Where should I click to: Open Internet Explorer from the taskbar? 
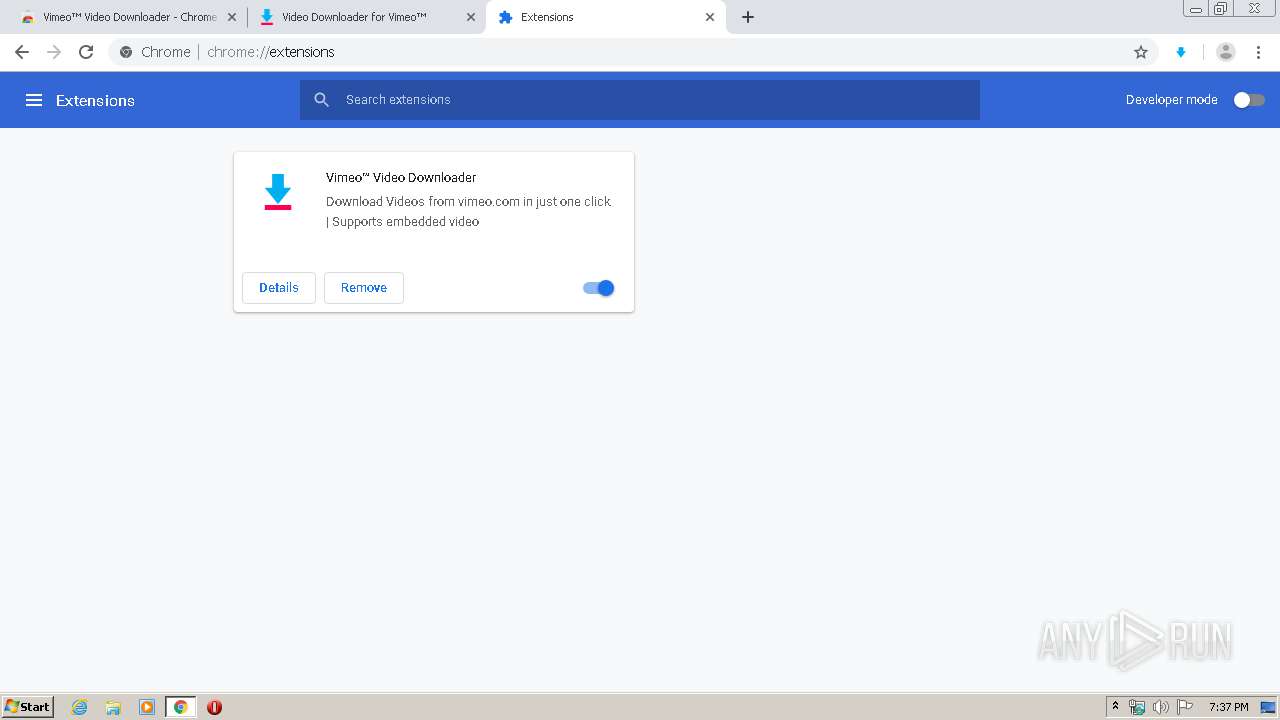click(80, 707)
